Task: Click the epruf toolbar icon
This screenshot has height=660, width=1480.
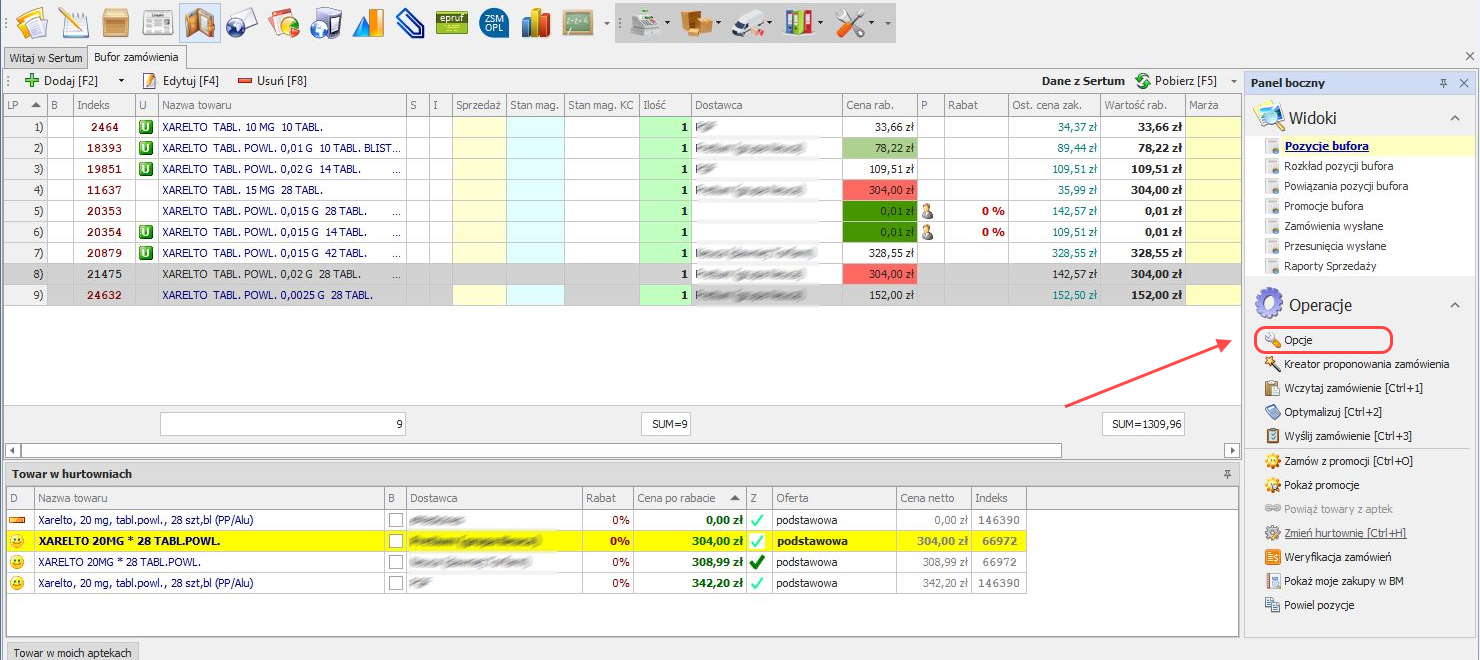Action: pos(452,22)
